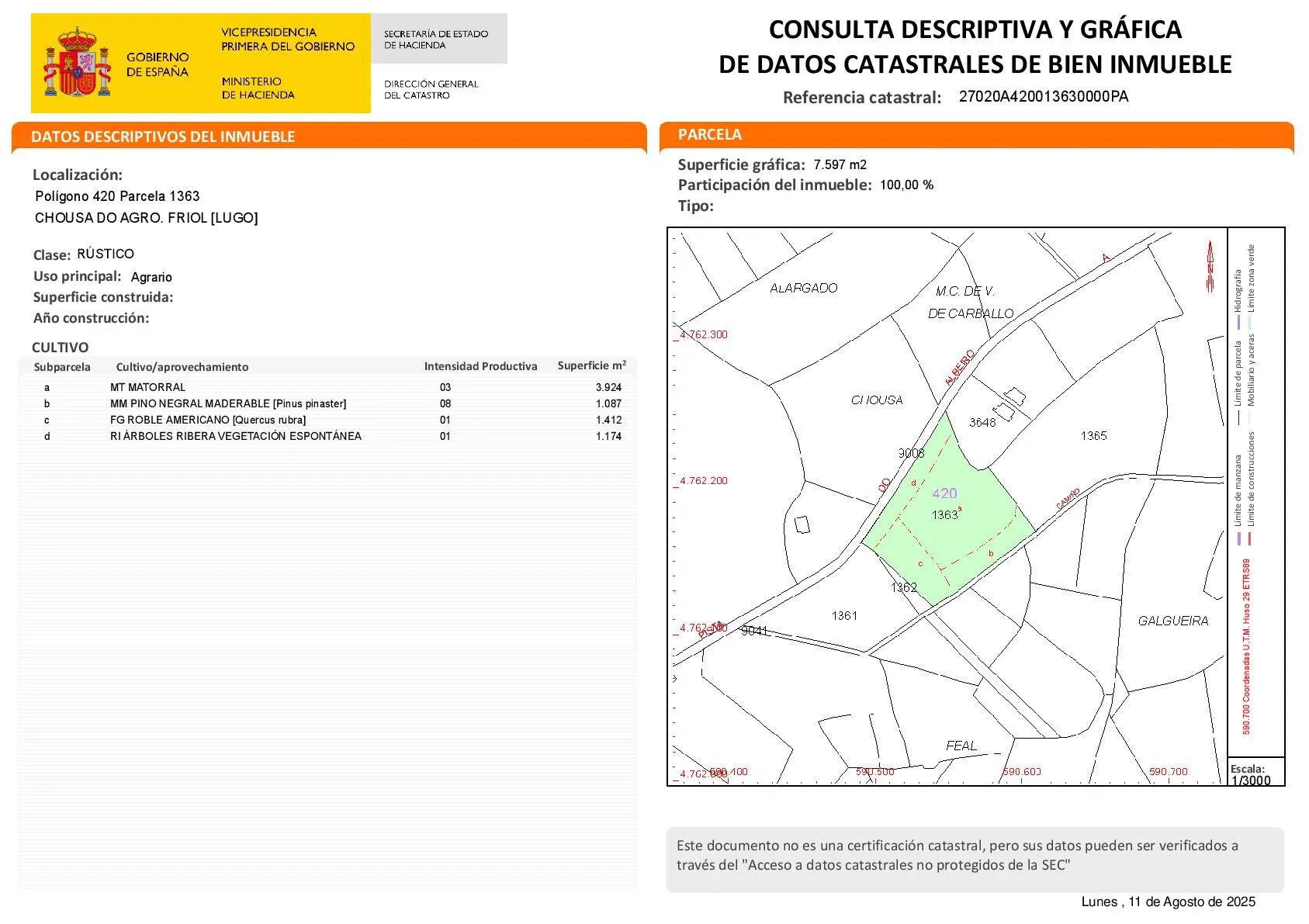Image resolution: width=1309 pixels, height=924 pixels.
Task: Select cadastral reference 27020A420013630000PA
Action: 1044,97
